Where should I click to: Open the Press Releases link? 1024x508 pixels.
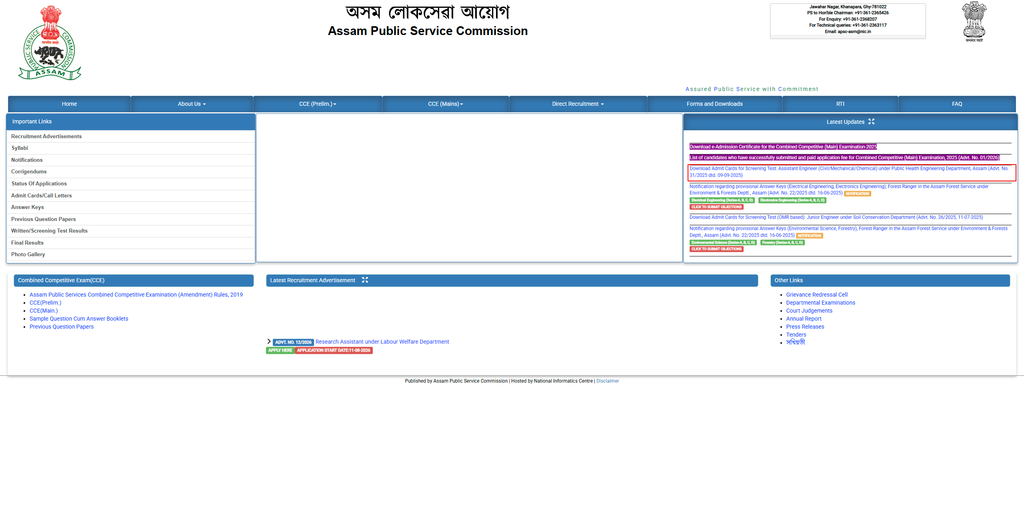pos(805,326)
